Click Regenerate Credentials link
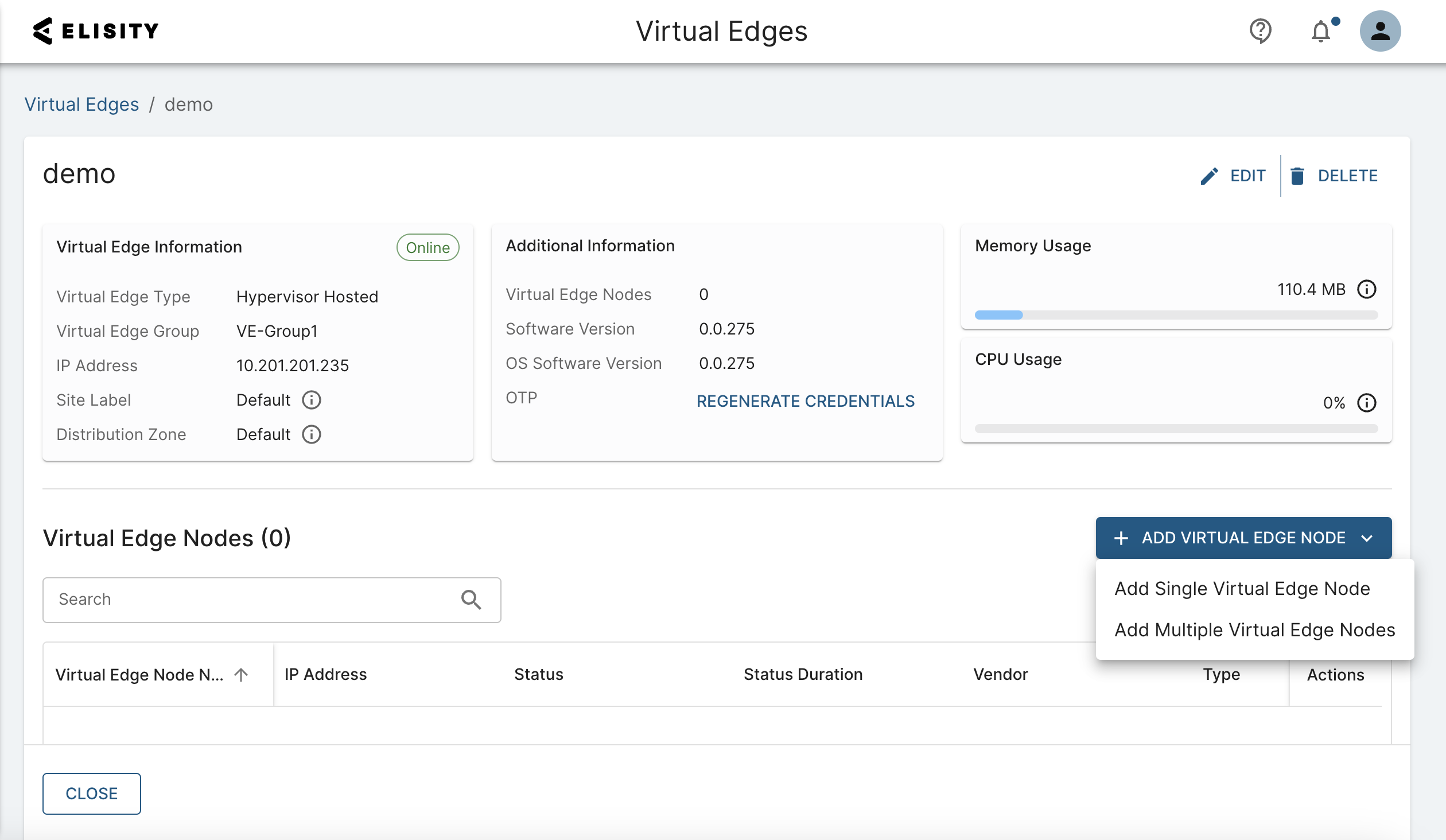This screenshot has width=1446, height=840. pos(805,401)
